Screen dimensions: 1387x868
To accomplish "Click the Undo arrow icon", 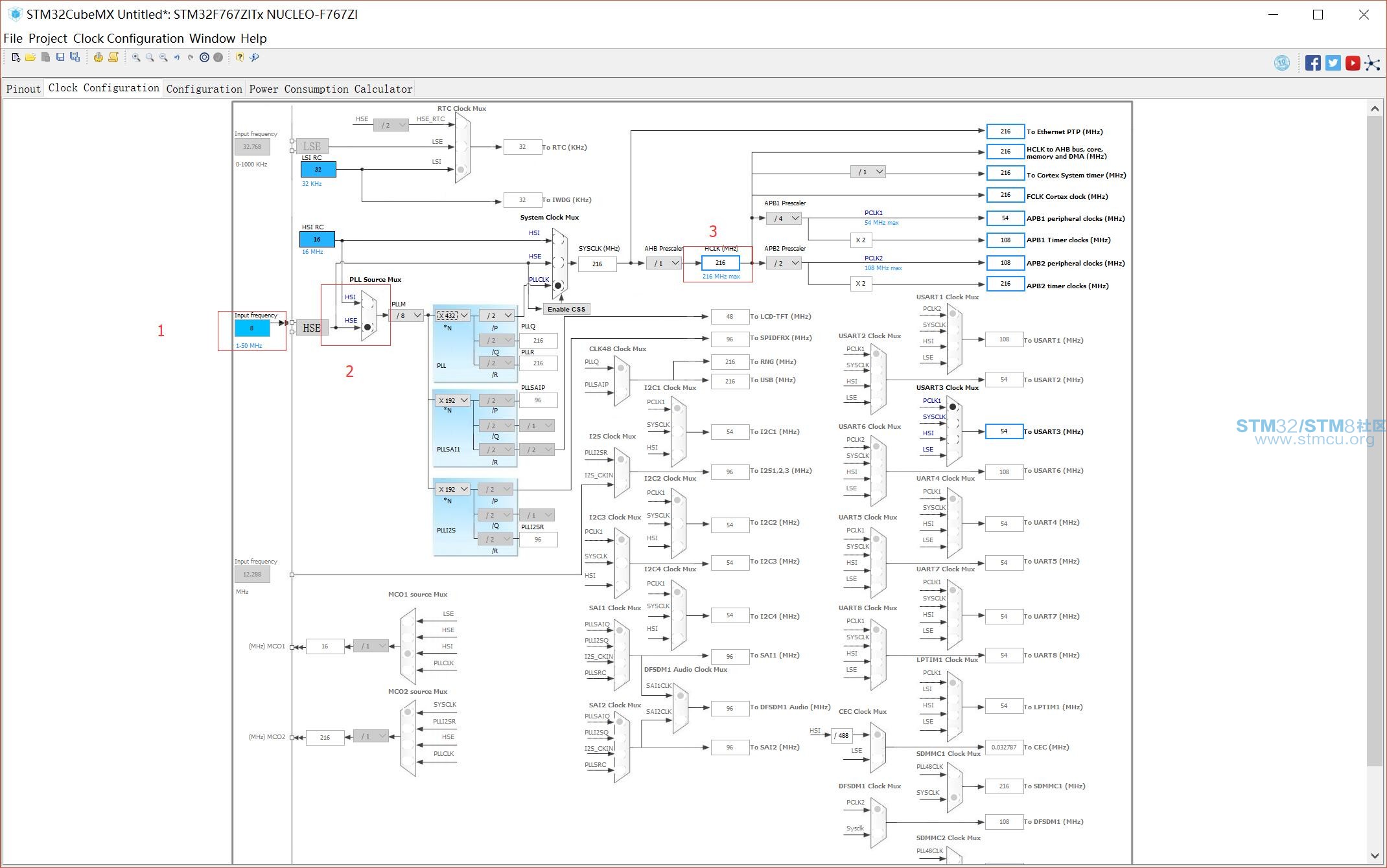I will 176,58.
